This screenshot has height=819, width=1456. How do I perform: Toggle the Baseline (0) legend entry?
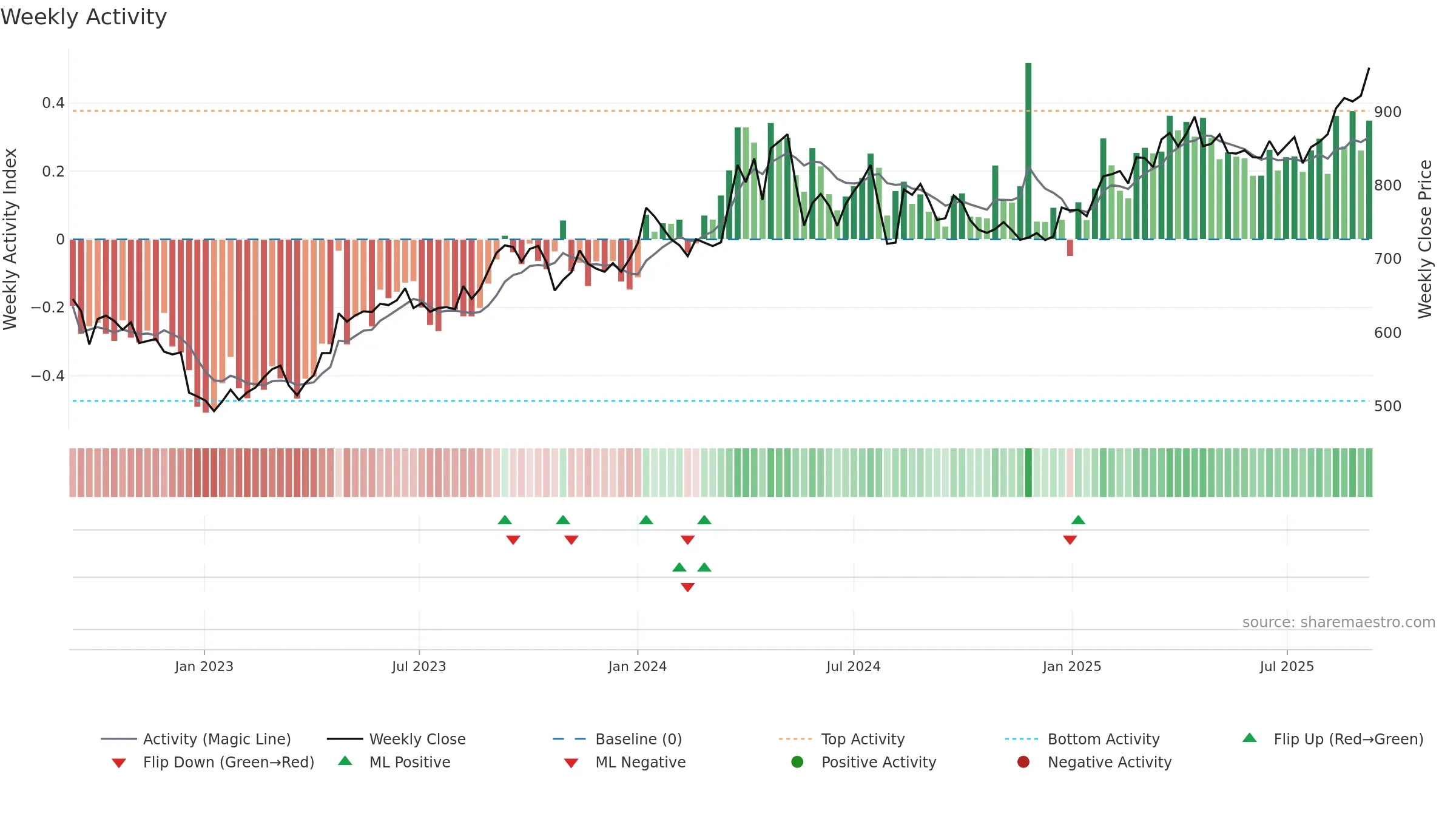[x=618, y=739]
